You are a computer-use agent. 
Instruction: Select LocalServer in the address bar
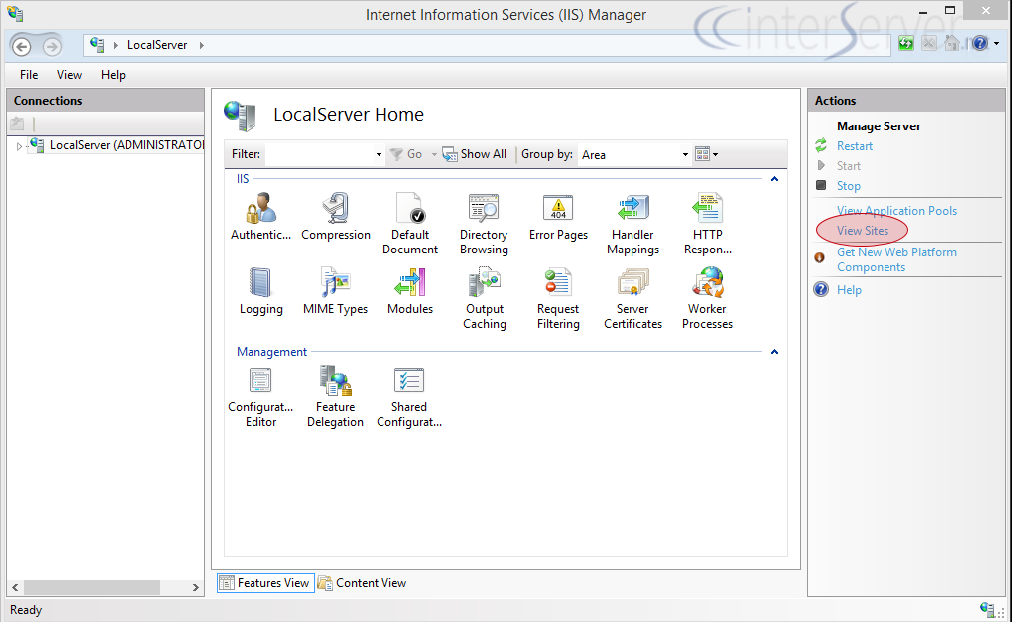point(157,45)
